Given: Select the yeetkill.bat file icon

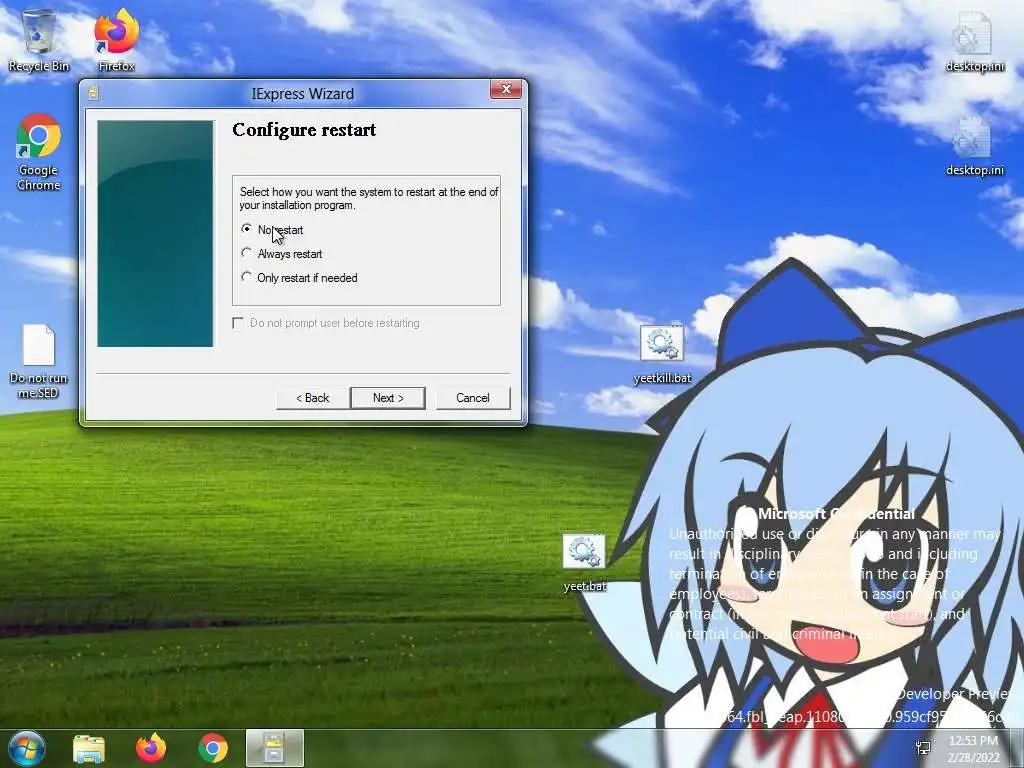Looking at the screenshot, I should point(662,354).
